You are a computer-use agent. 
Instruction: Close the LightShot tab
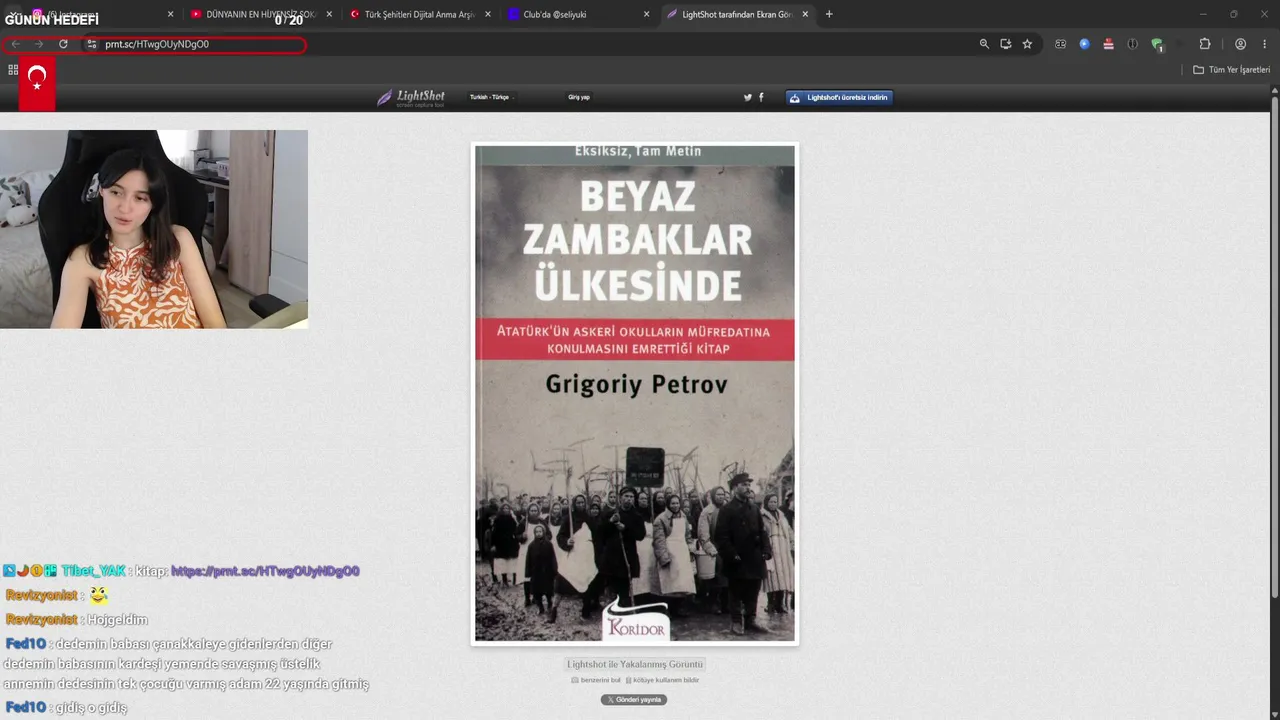pos(805,15)
